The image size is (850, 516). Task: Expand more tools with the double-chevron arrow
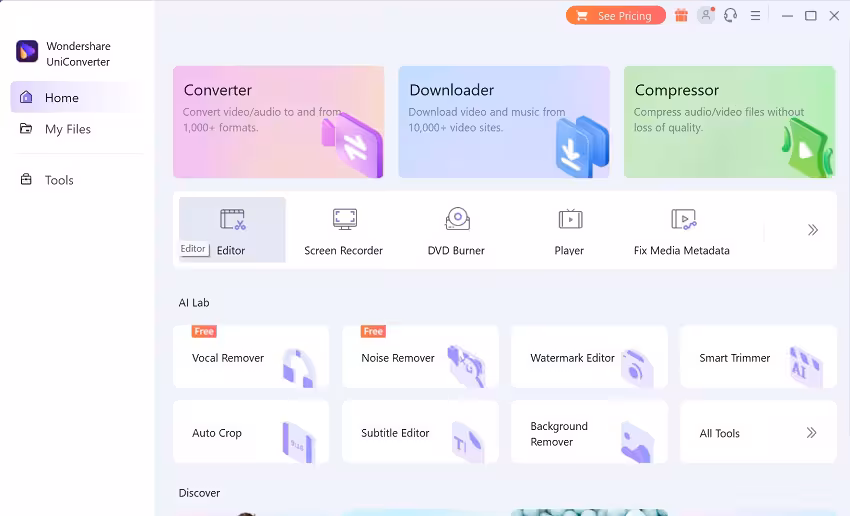click(x=813, y=230)
